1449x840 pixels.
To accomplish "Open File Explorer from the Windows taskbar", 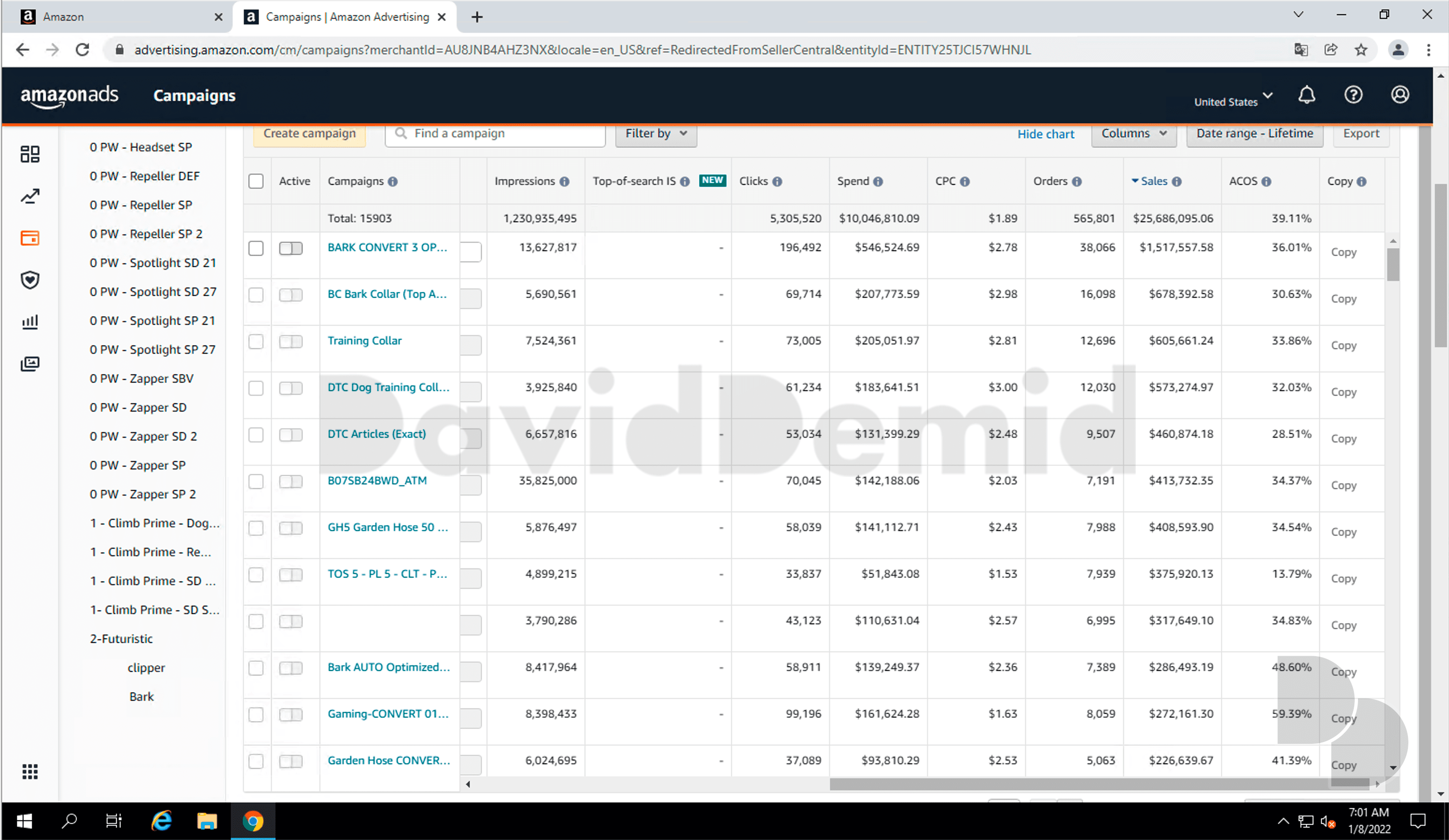I will click(x=206, y=822).
